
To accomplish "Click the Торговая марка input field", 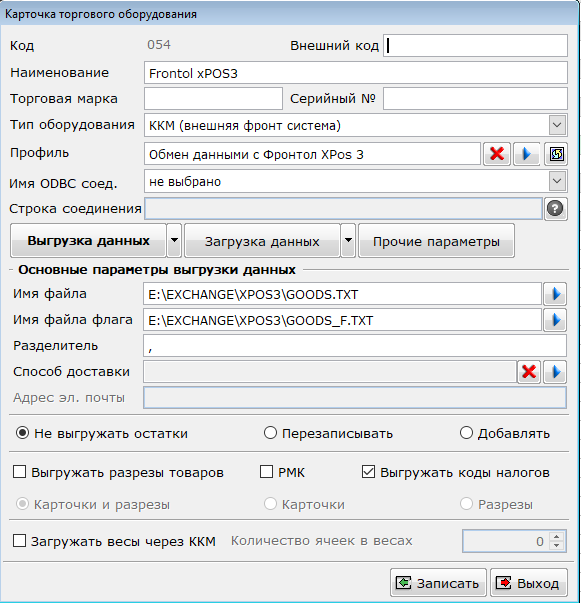I will [213, 98].
